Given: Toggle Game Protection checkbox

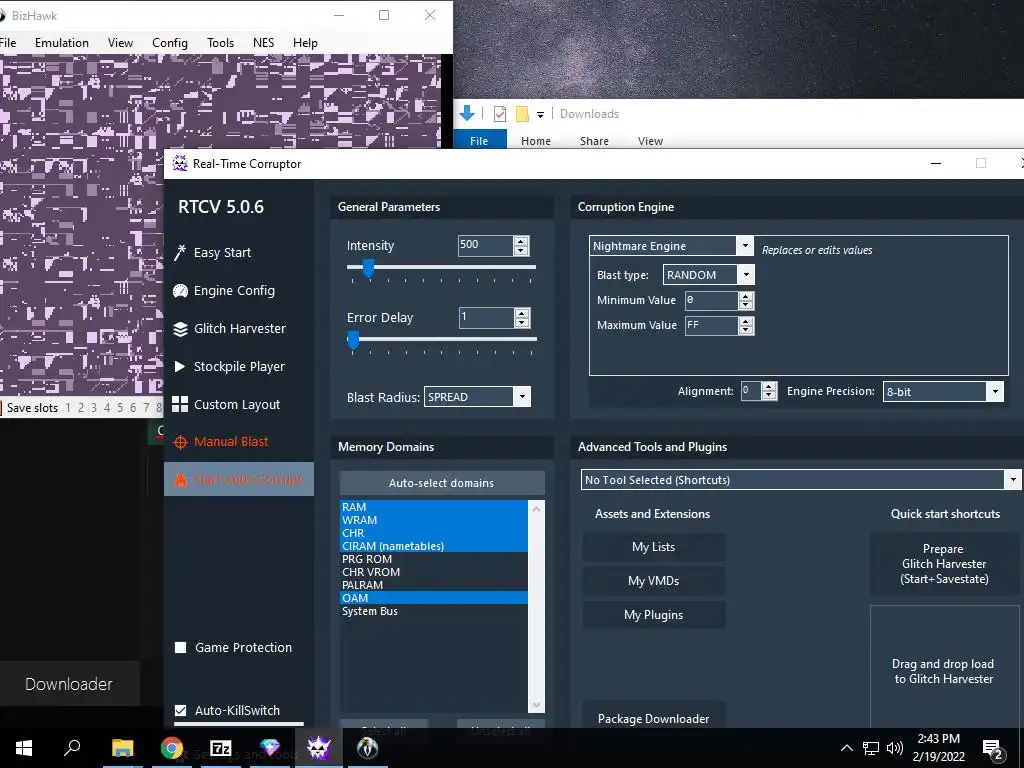Looking at the screenshot, I should pos(181,648).
